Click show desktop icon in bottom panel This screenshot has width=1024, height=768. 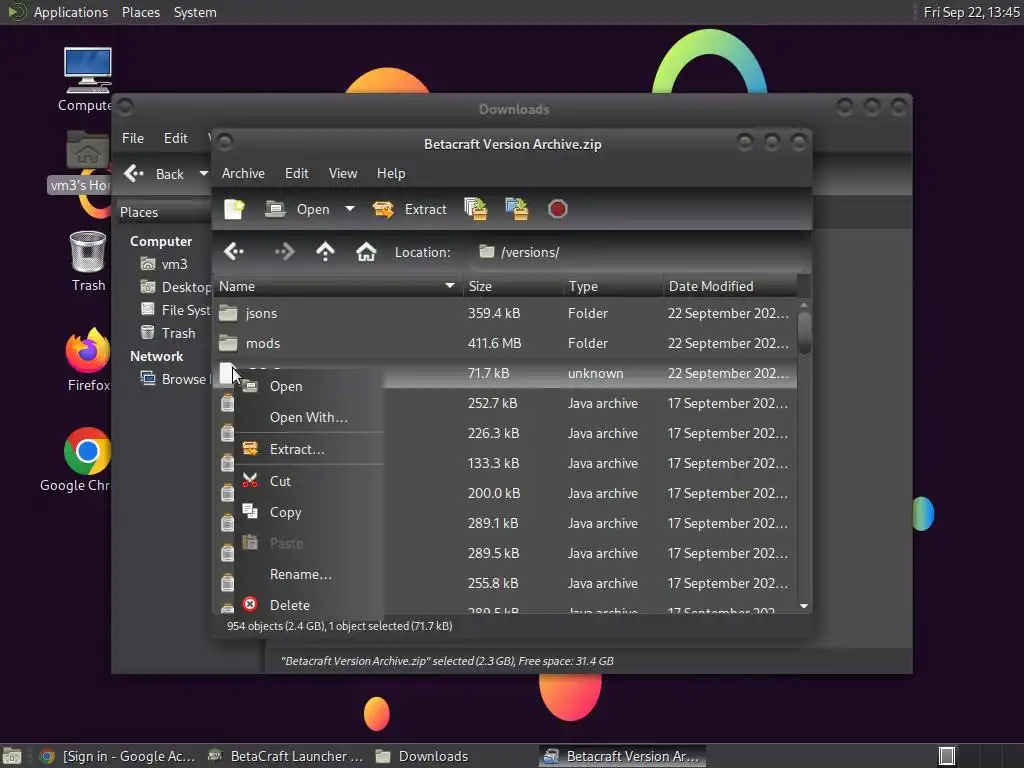(12, 756)
